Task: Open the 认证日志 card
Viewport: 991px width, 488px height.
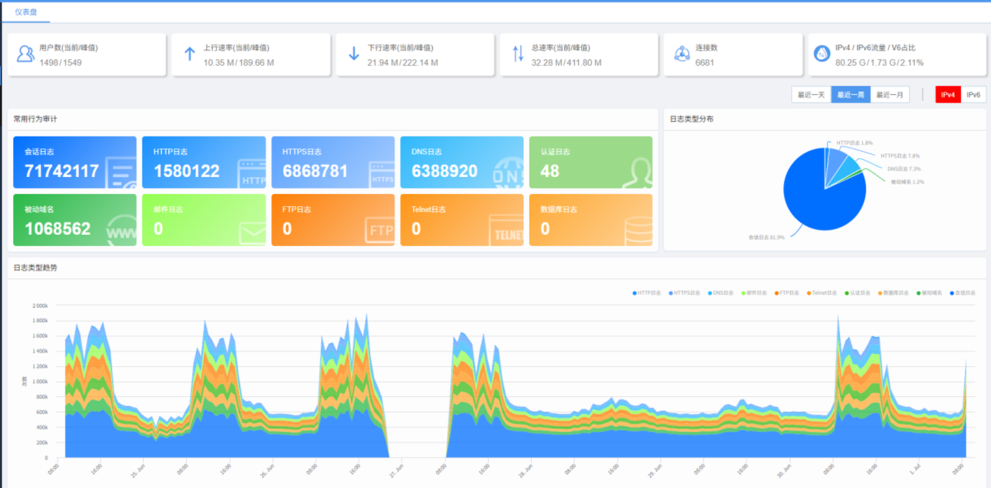Action: point(591,162)
